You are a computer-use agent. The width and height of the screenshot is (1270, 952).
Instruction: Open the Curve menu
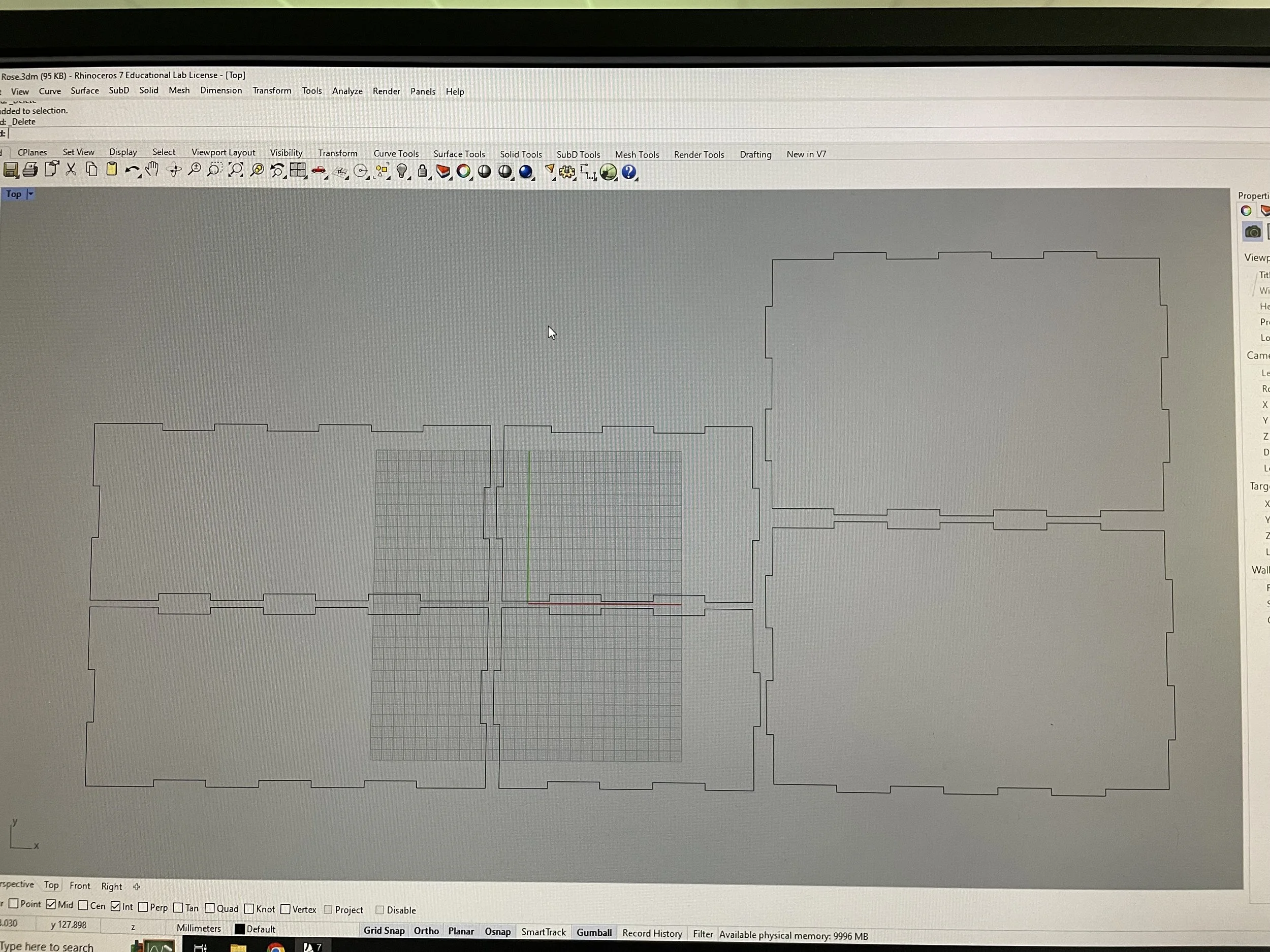coord(50,91)
